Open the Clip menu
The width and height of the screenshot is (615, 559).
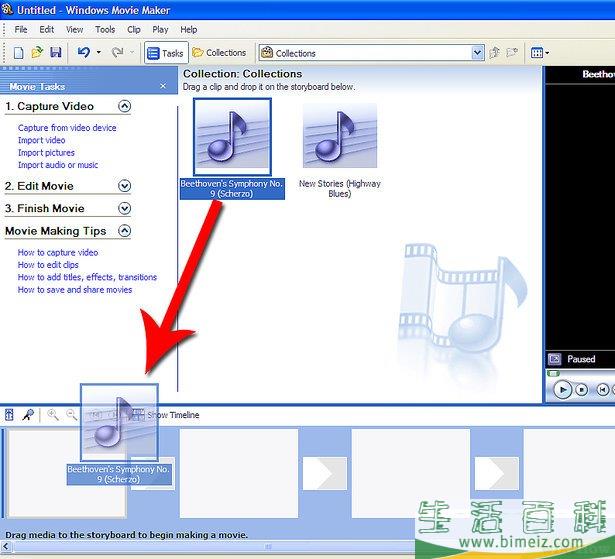134,29
